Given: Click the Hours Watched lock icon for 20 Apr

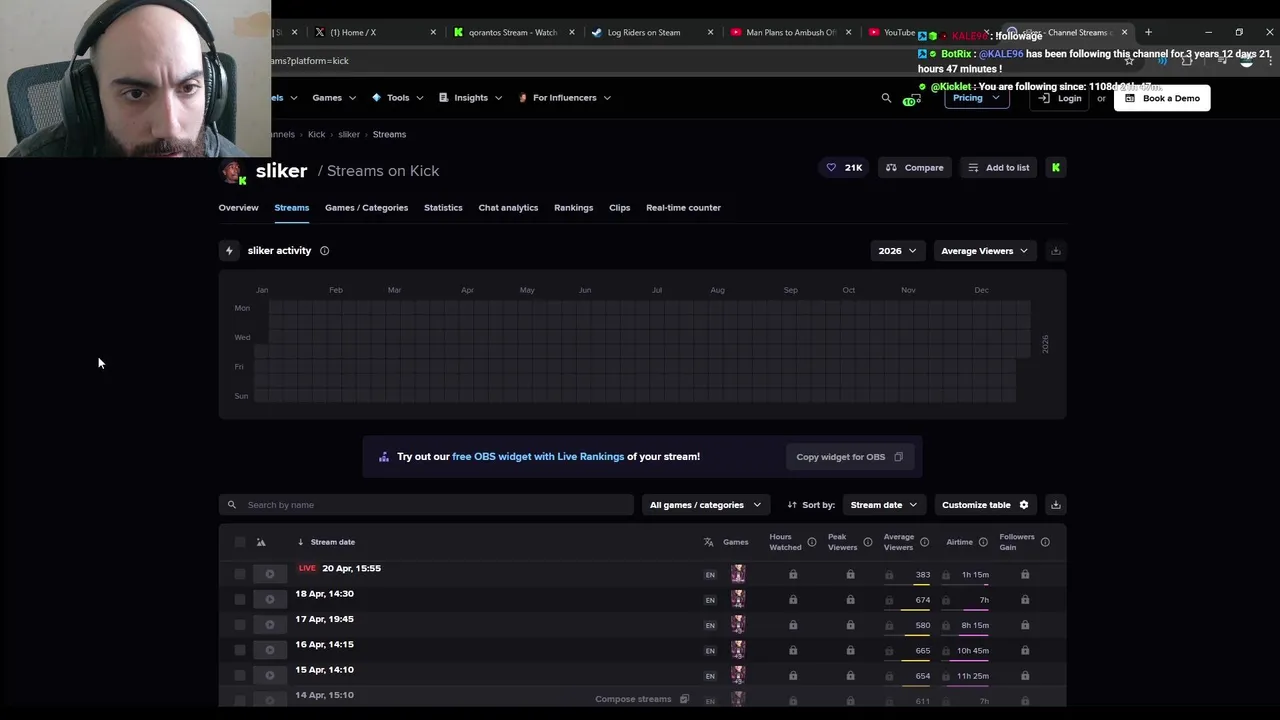Looking at the screenshot, I should point(793,575).
